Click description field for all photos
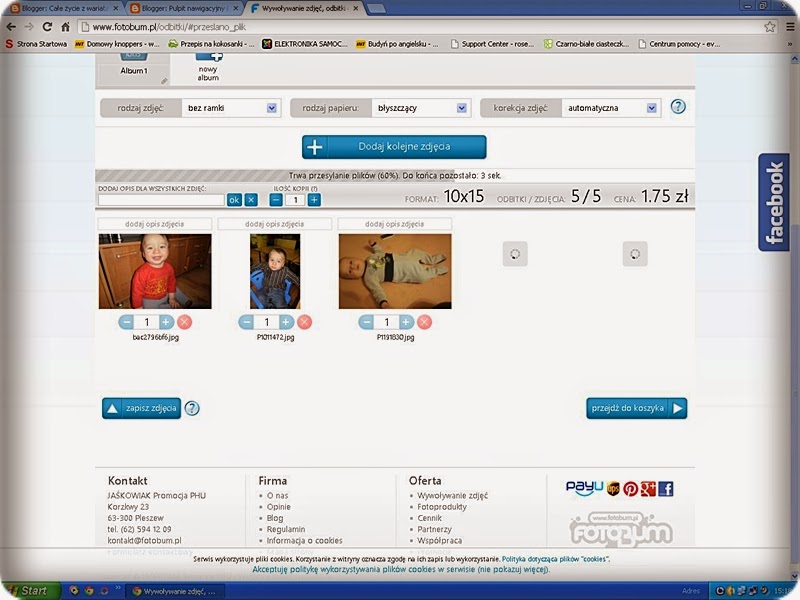Image resolution: width=800 pixels, height=600 pixels. [x=161, y=200]
